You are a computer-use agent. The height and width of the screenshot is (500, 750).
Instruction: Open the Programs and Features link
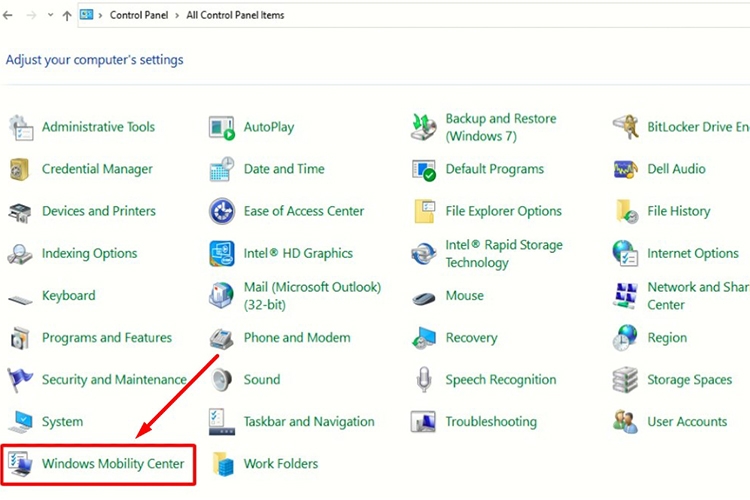pos(107,338)
